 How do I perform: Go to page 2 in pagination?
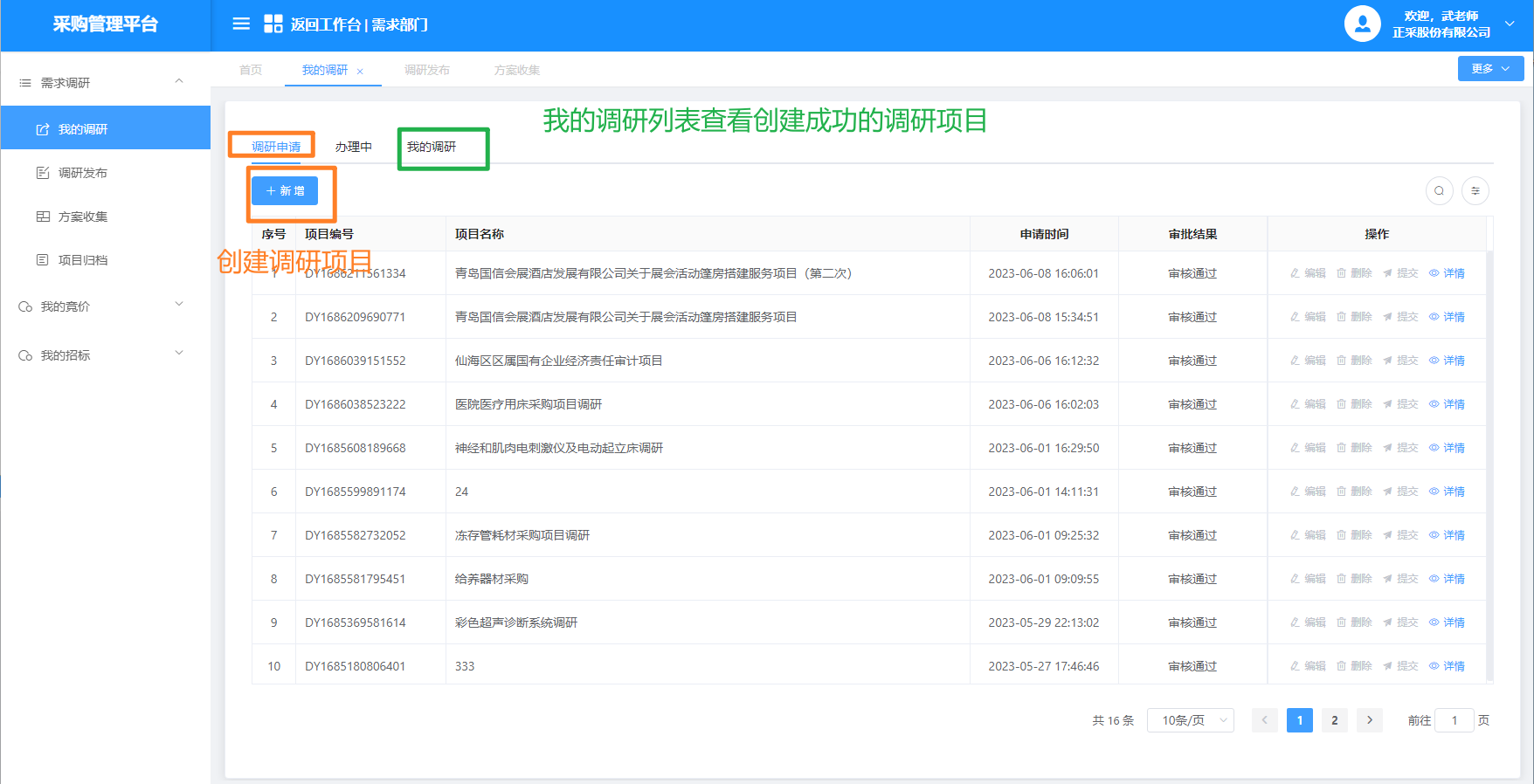coord(1334,720)
